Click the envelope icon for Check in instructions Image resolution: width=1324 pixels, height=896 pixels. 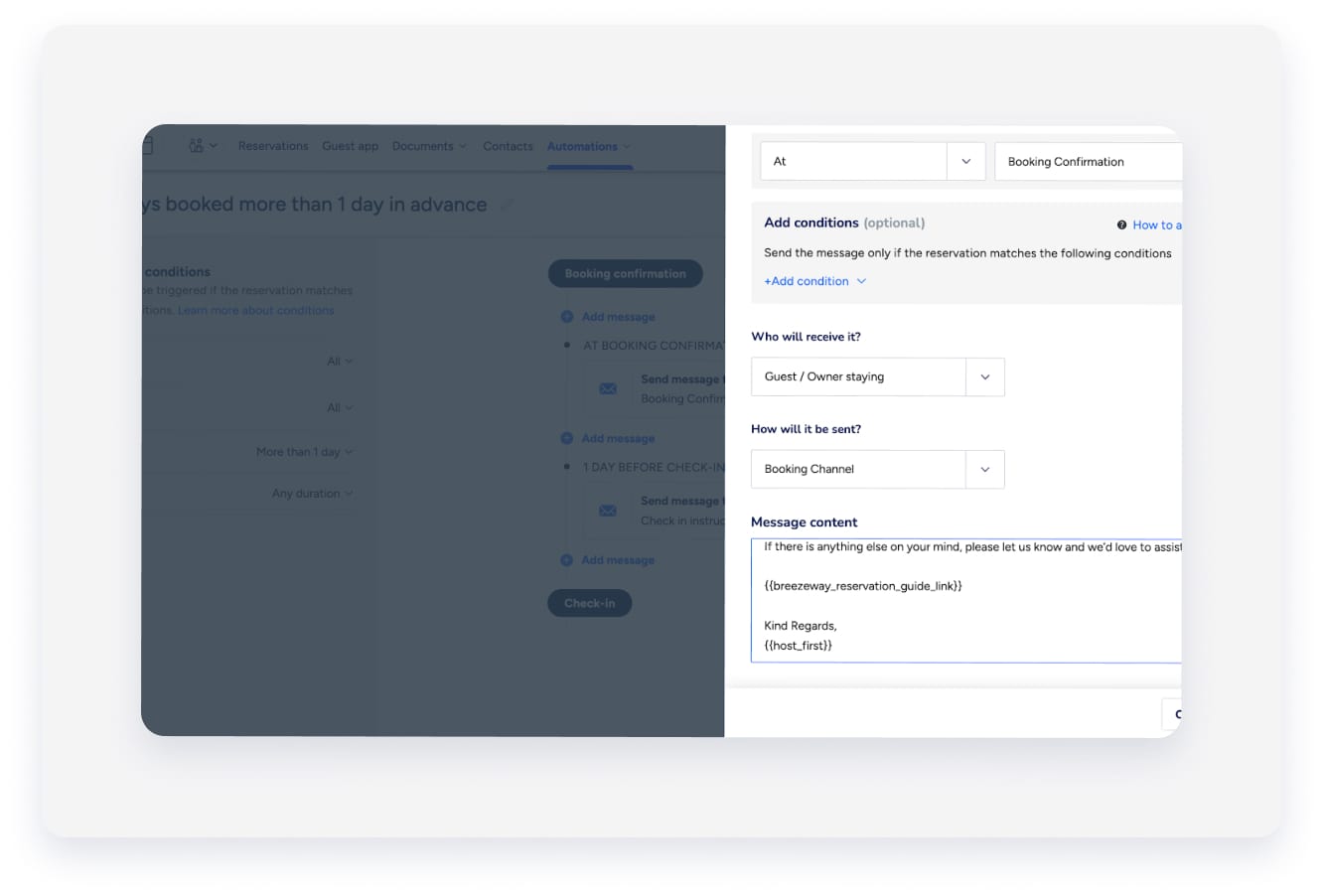click(608, 511)
